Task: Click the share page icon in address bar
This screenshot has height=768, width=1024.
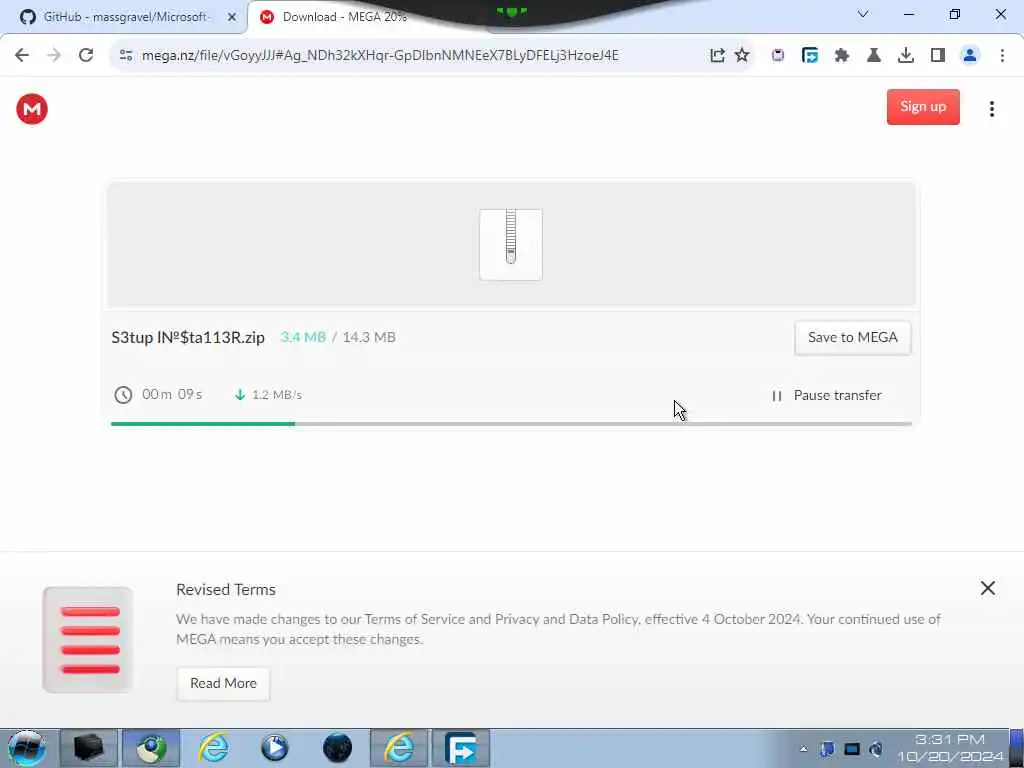Action: coord(717,56)
